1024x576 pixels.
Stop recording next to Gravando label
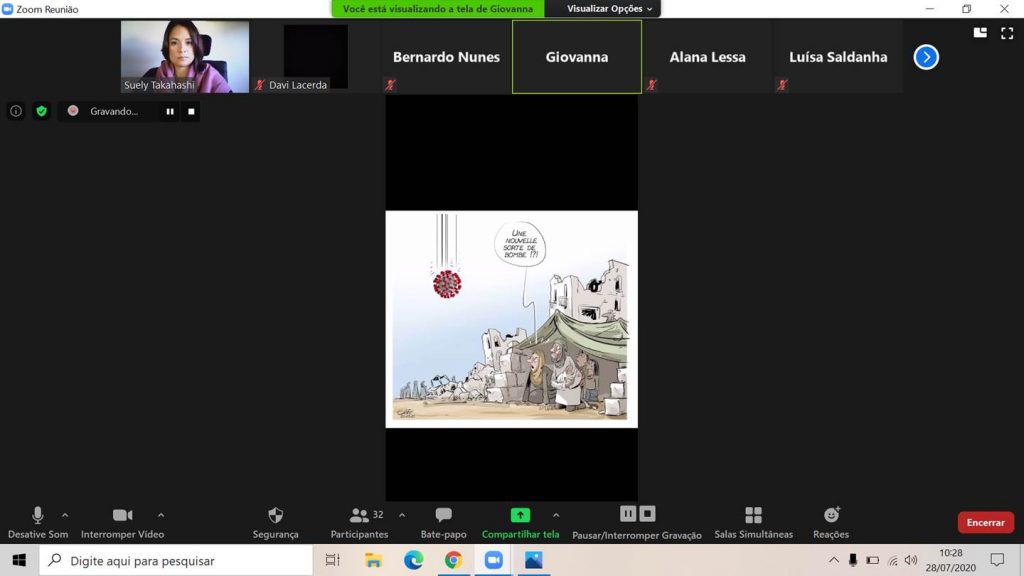click(x=191, y=112)
